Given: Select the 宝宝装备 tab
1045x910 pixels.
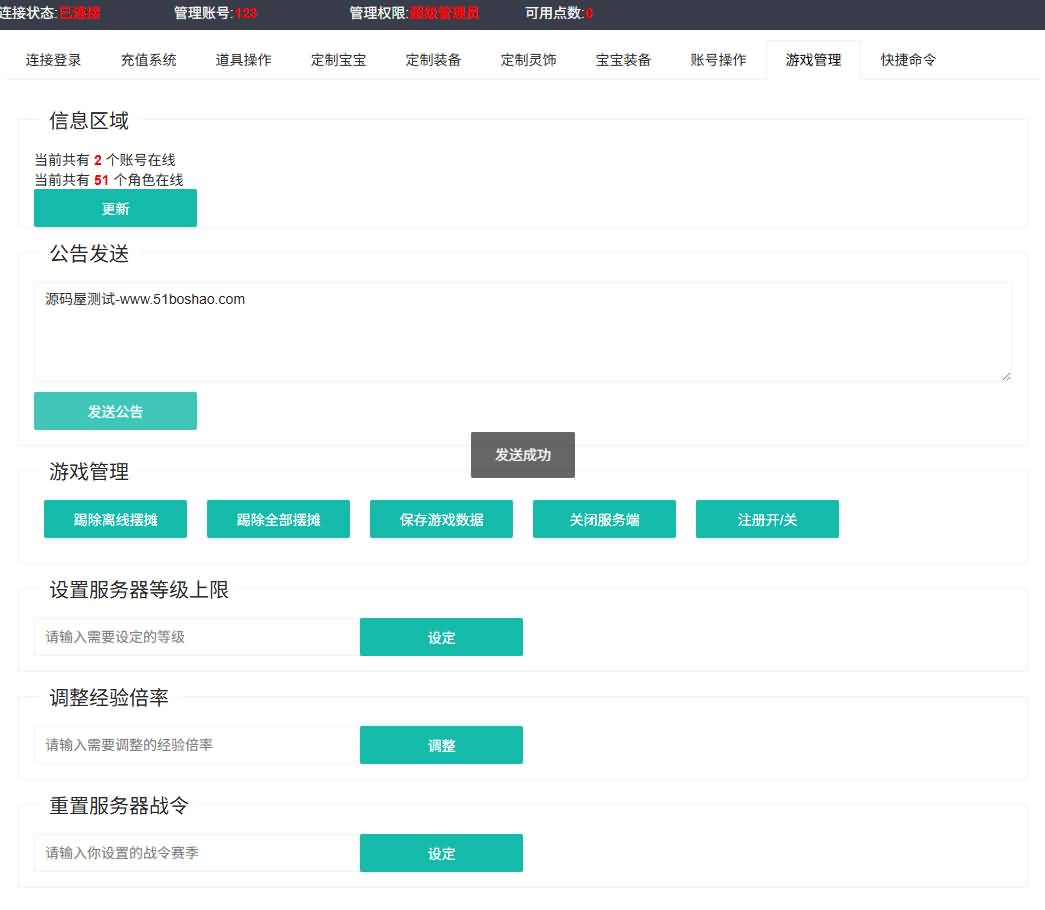Looking at the screenshot, I should tap(624, 60).
